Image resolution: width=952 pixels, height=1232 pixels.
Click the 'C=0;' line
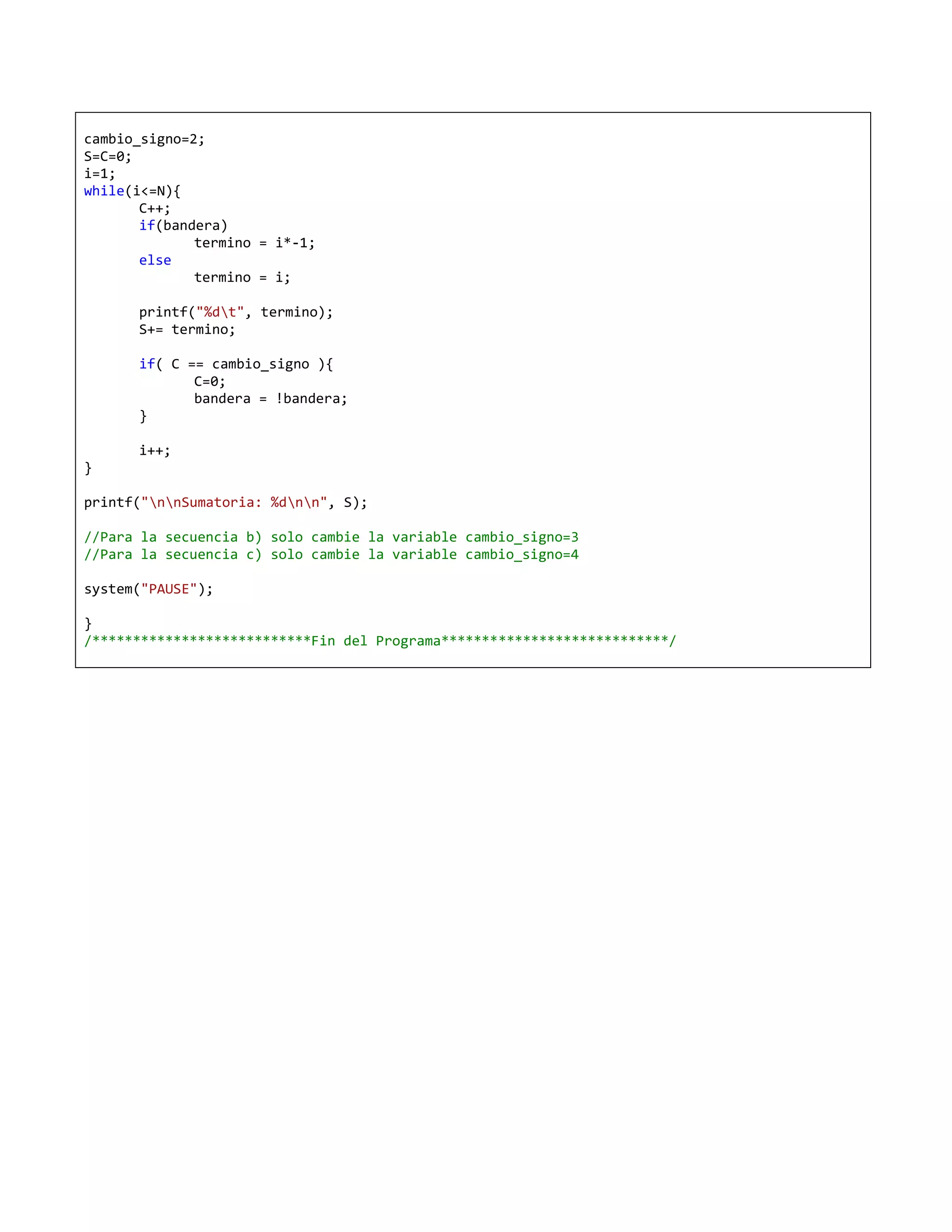210,382
